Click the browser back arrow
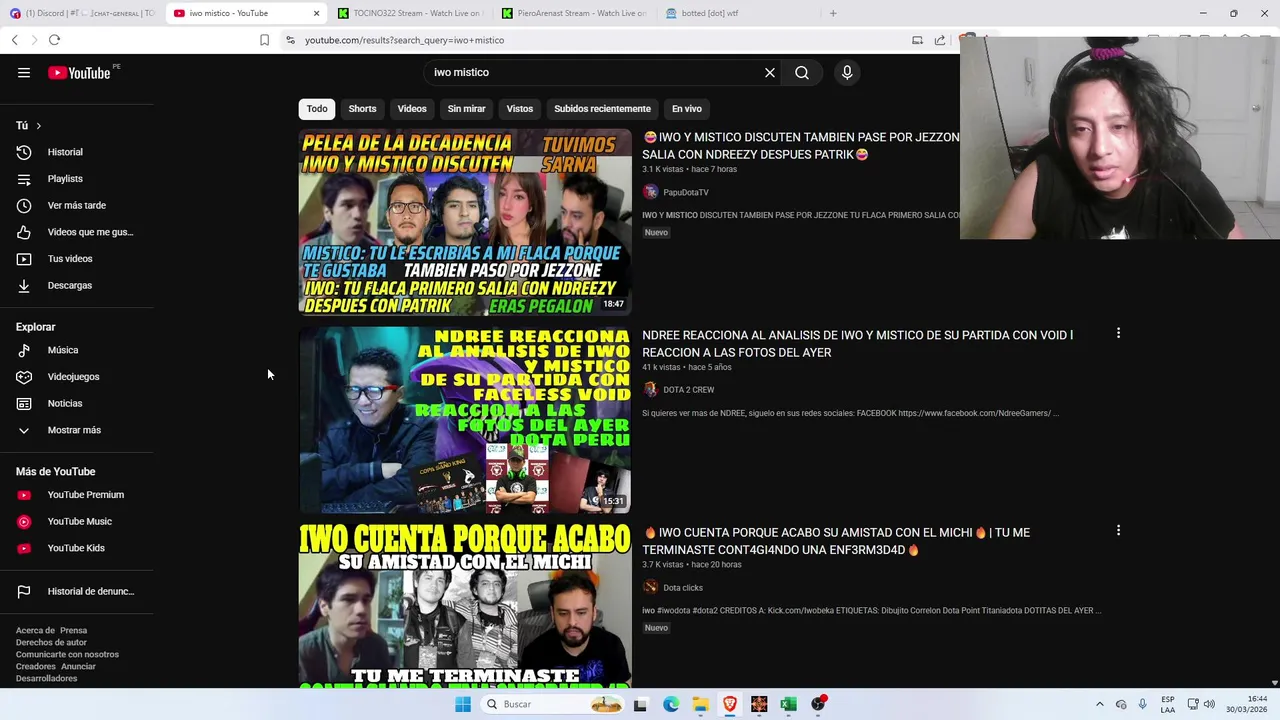Viewport: 1280px width, 720px height. pos(14,40)
